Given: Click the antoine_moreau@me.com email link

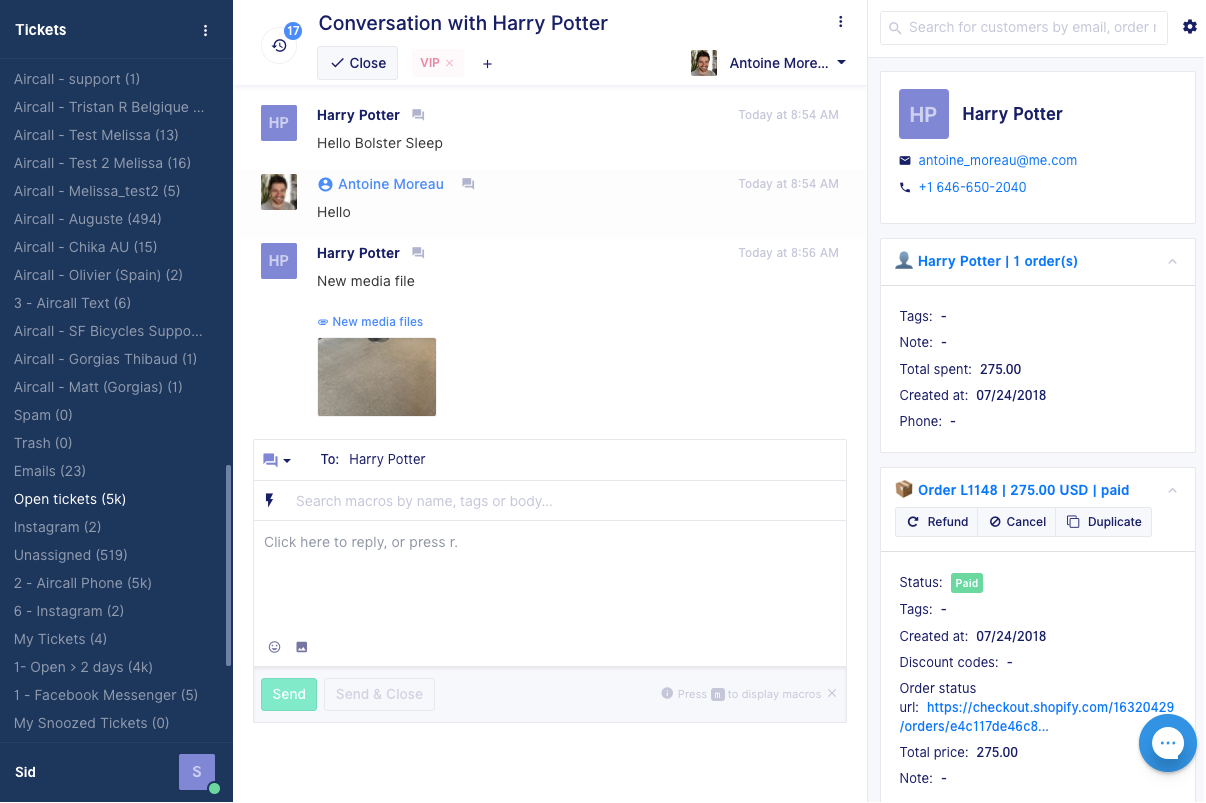Looking at the screenshot, I should [x=997, y=160].
